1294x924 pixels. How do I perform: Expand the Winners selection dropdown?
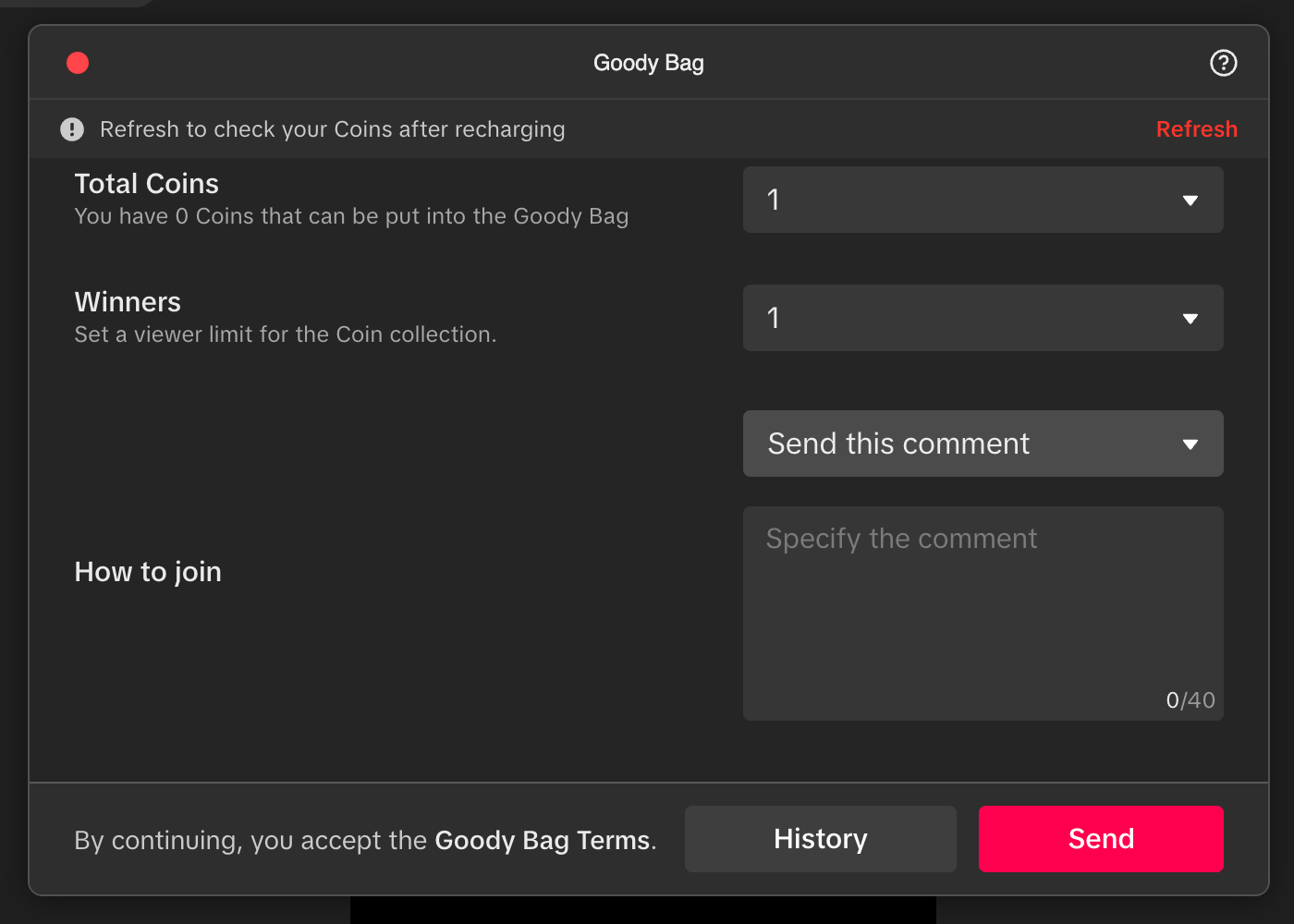[x=983, y=318]
